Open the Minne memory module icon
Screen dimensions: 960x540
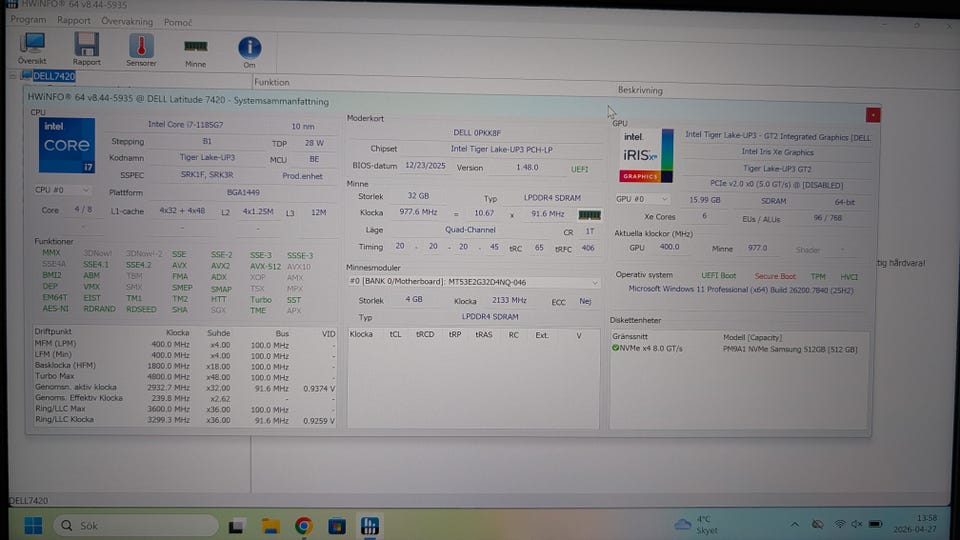coord(195,53)
